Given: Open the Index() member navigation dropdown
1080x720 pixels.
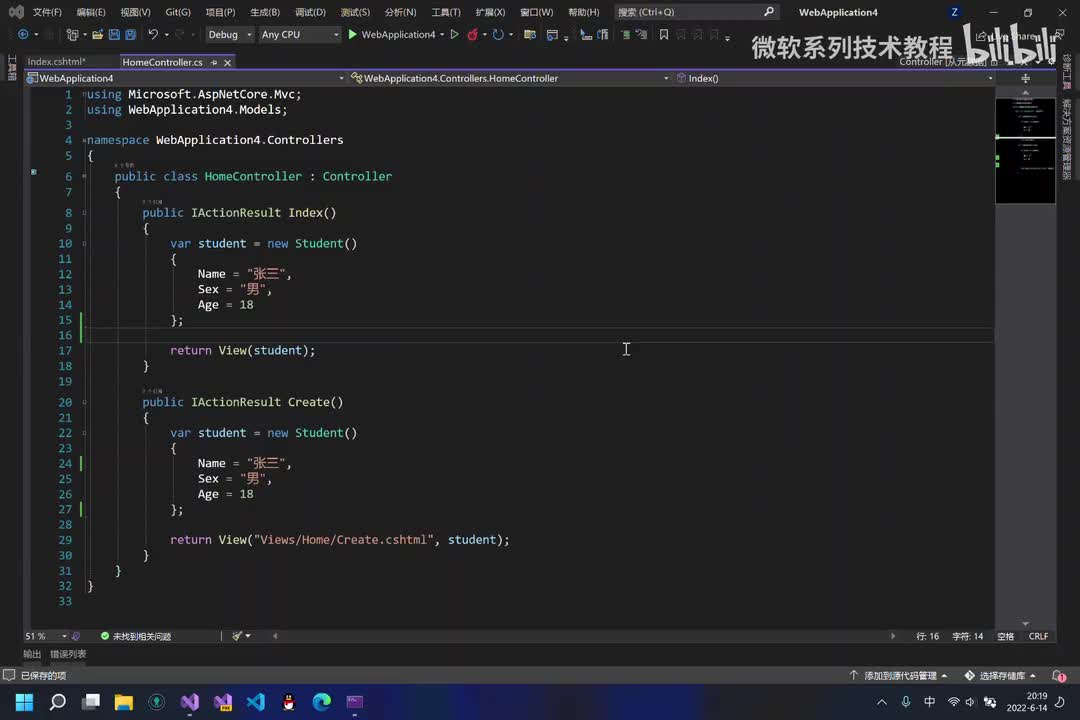Looking at the screenshot, I should [834, 79].
